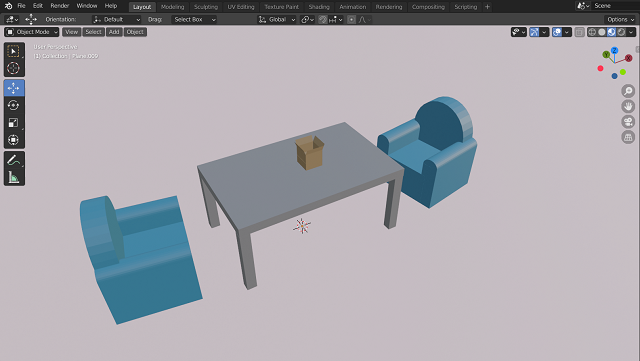Open the gizmo options dropdown arrow
This screenshot has width=640, height=361.
[x=544, y=32]
